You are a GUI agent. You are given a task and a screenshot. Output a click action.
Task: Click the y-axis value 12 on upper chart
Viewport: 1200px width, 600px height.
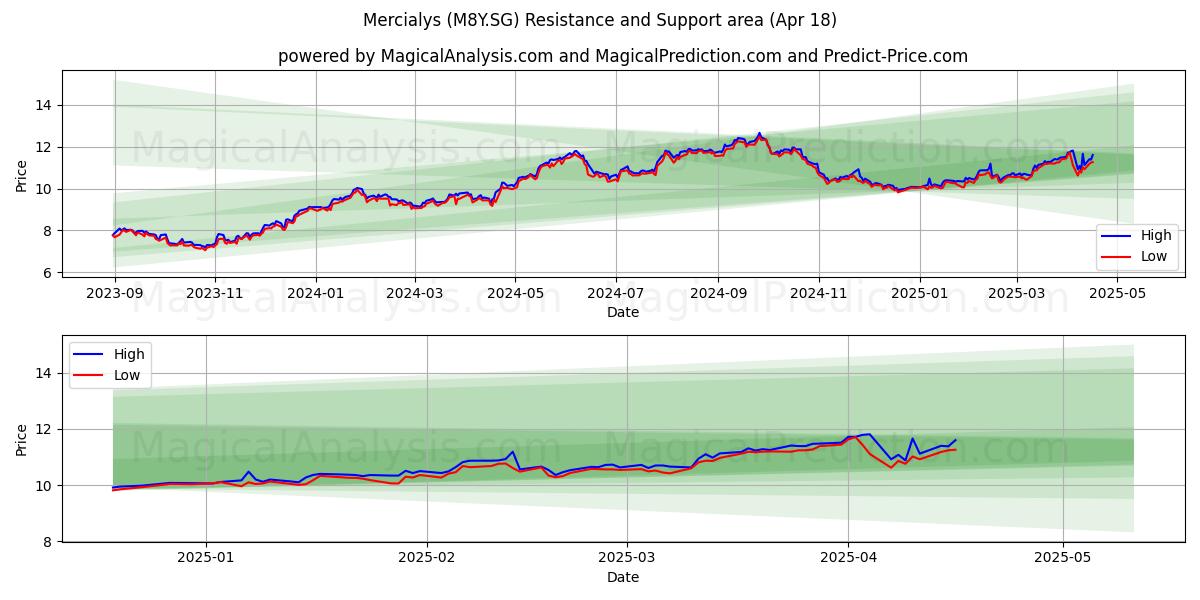pyautogui.click(x=45, y=147)
